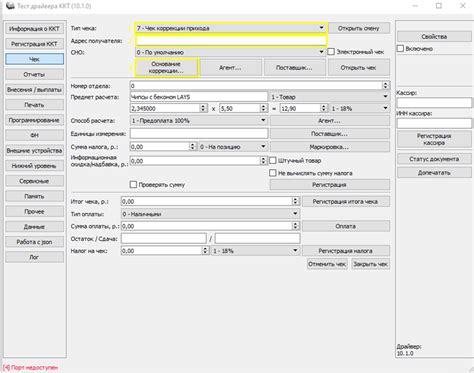The height and width of the screenshot is (373, 474).
Task: Click Основание коррекции button
Action: [x=166, y=67]
